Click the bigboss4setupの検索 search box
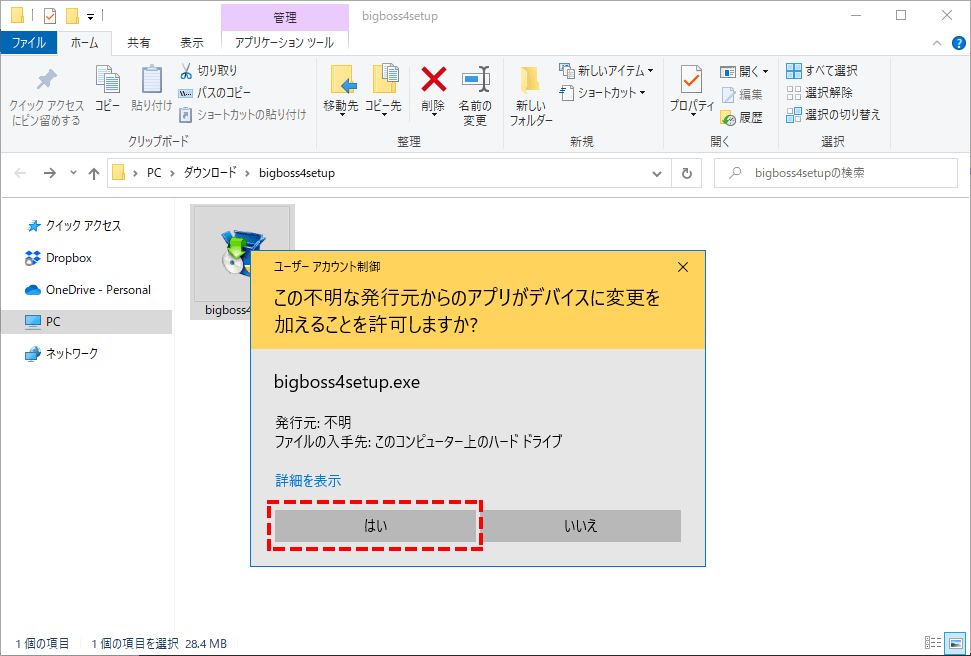The width and height of the screenshot is (971, 656). click(836, 173)
